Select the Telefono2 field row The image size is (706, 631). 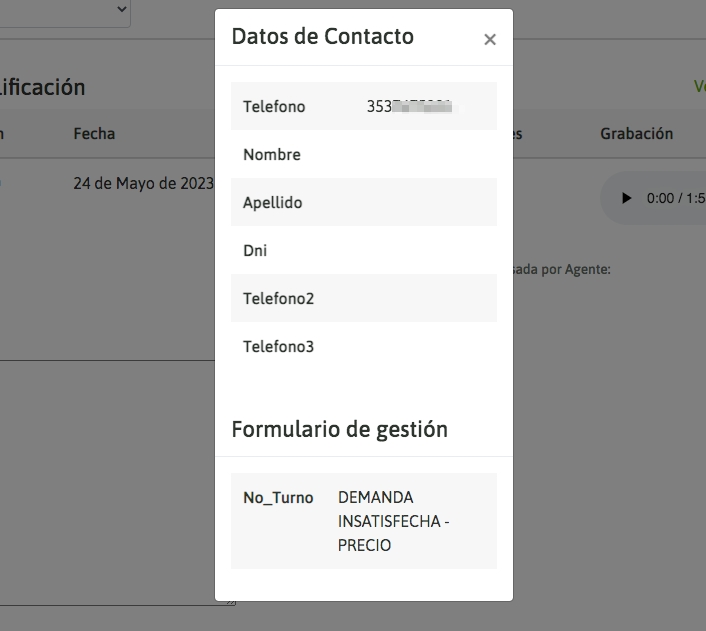pos(279,298)
